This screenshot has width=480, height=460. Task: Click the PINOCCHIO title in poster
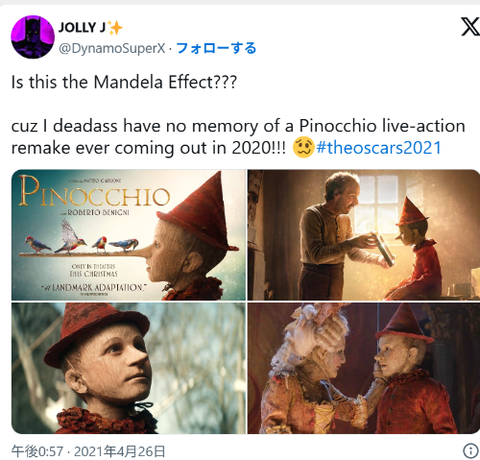point(94,192)
